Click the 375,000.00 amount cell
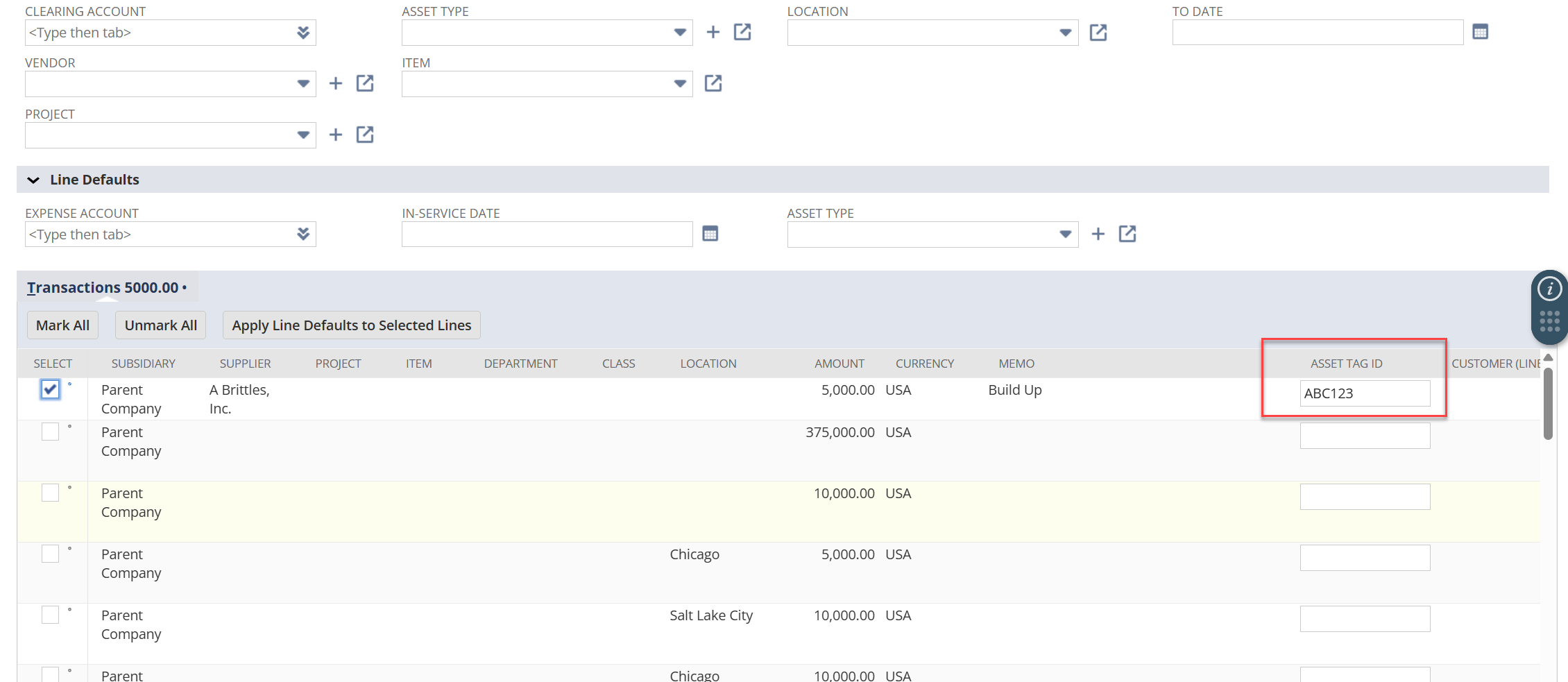Screen dimensions: 1568x682 pos(840,432)
